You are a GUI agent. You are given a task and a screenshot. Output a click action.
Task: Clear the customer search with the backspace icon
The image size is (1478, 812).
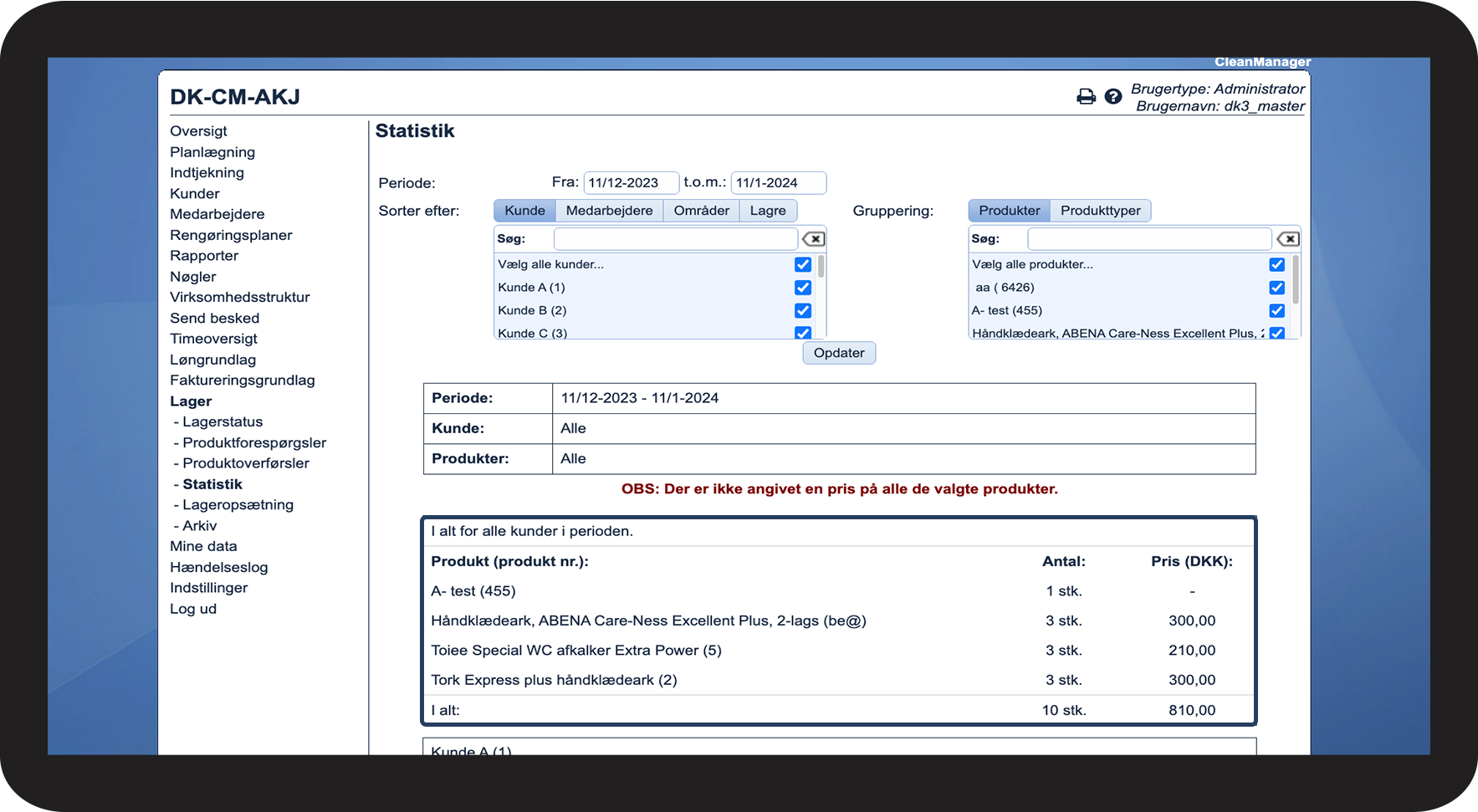point(813,239)
